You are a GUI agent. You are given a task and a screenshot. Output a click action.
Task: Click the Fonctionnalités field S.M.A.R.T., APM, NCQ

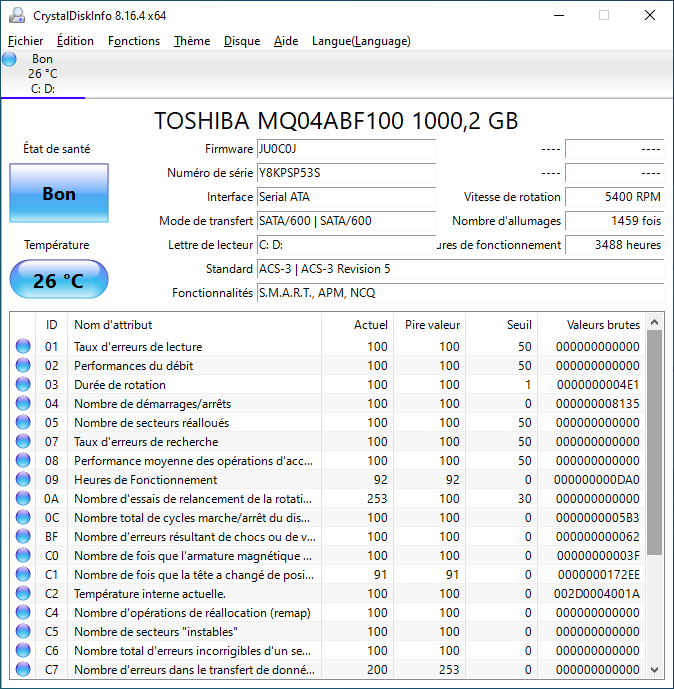(460, 293)
